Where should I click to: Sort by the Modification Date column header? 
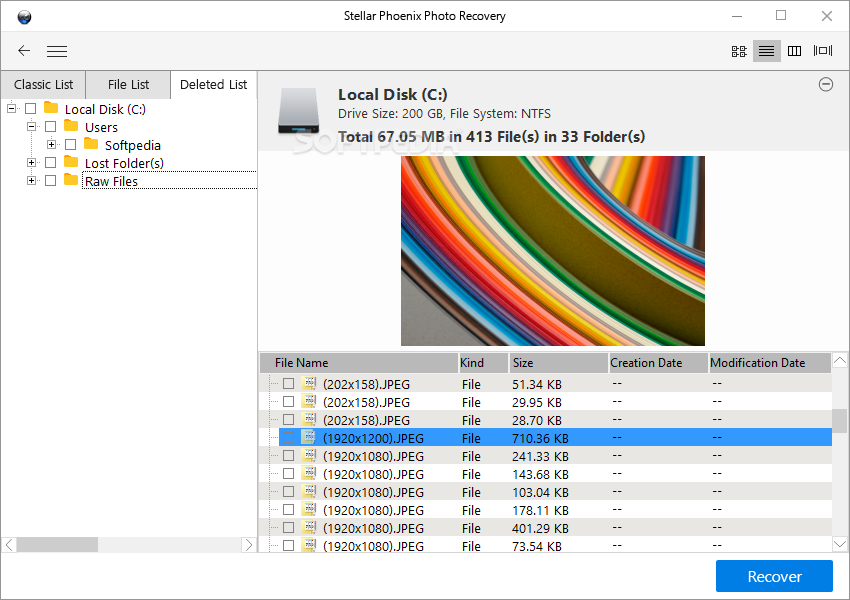(770, 363)
